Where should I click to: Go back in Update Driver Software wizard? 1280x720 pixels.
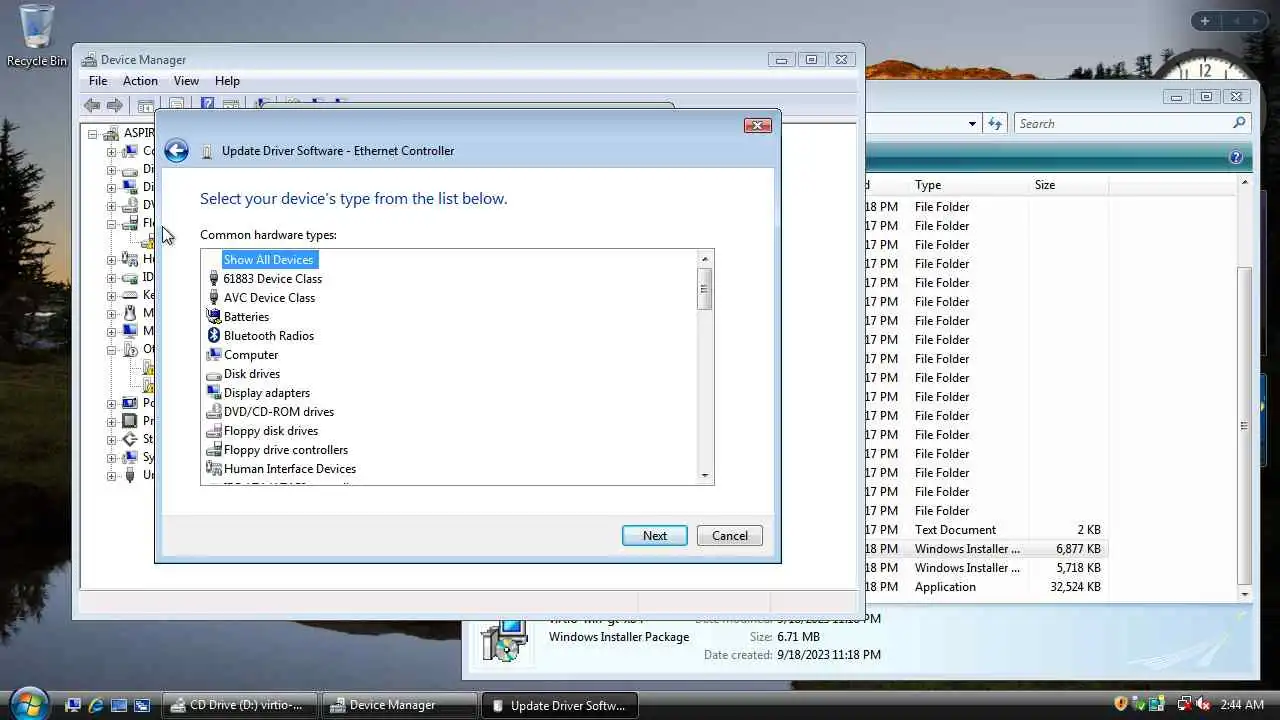coord(176,151)
